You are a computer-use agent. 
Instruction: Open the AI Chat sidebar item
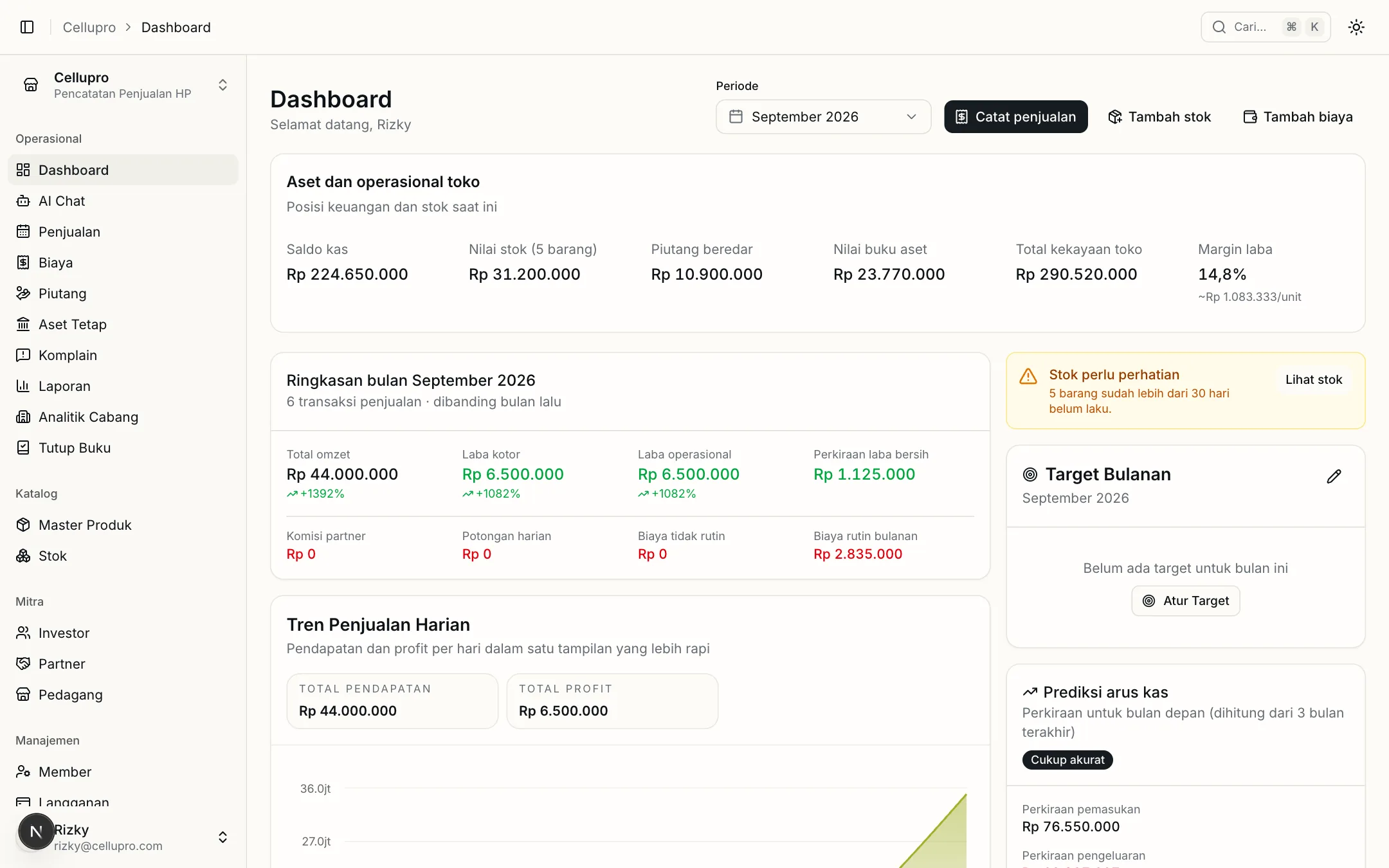123,201
